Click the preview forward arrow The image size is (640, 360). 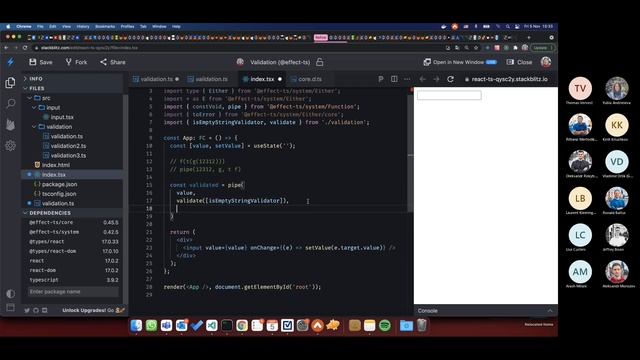coord(436,79)
